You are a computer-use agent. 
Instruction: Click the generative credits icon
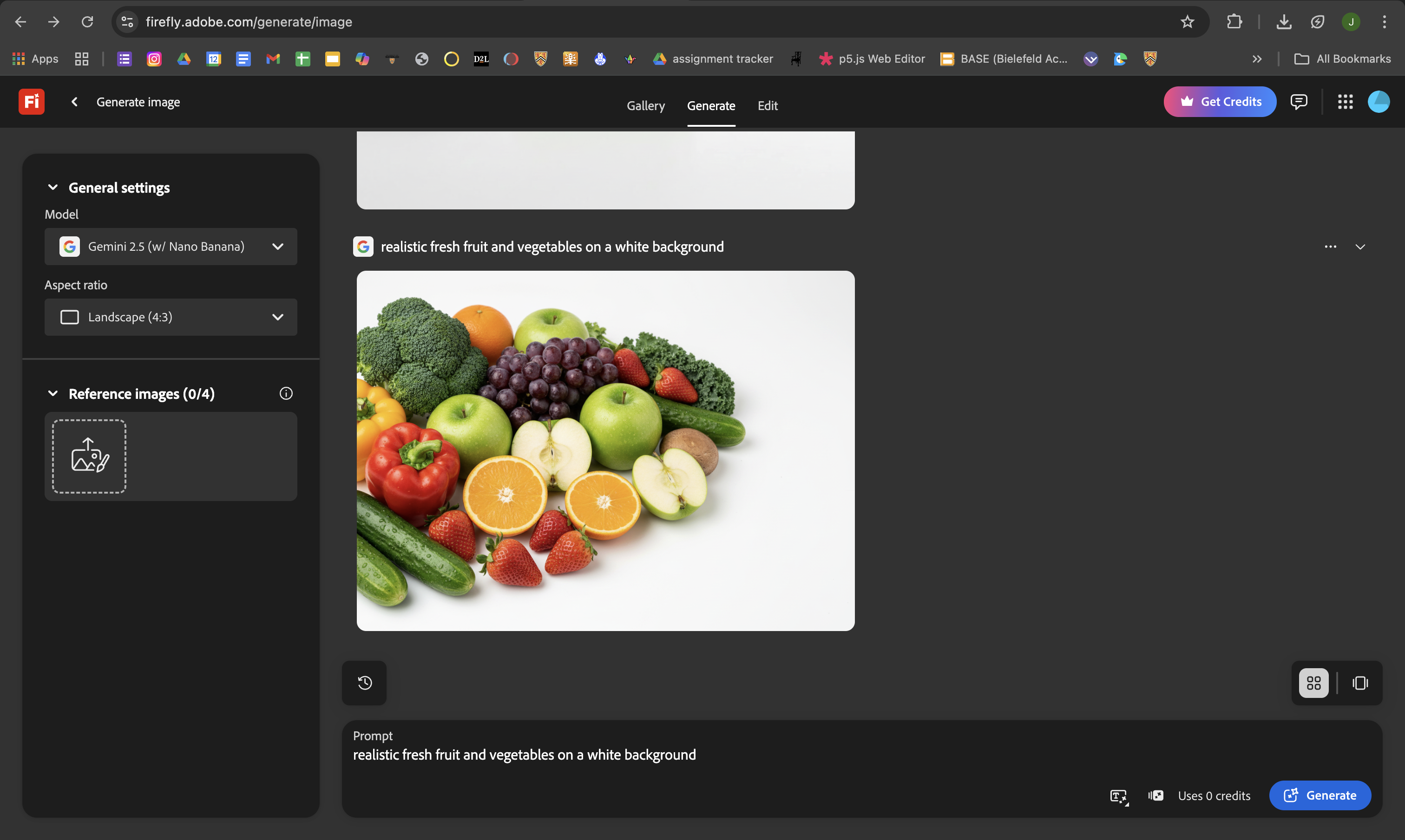1156,795
